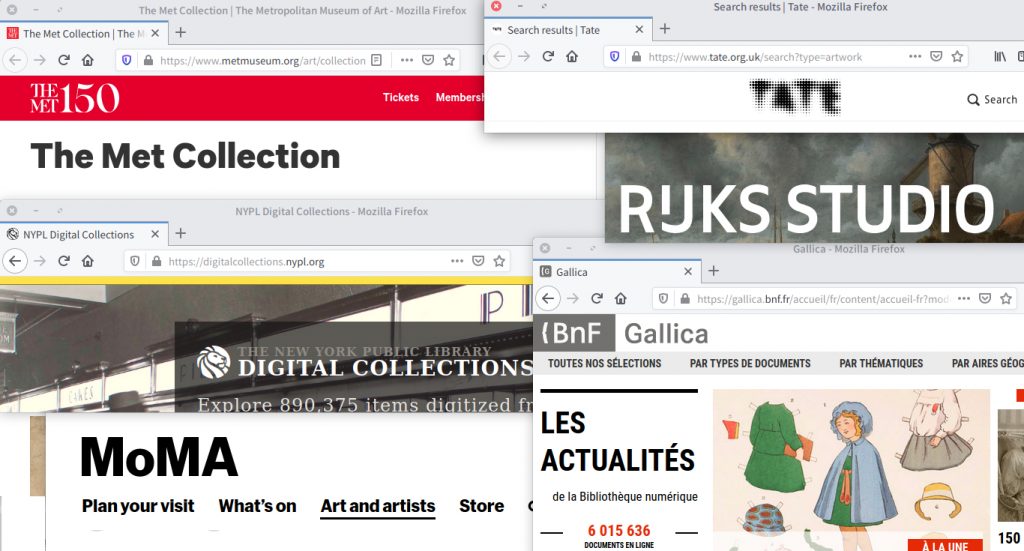The image size is (1024, 551).
Task: Open Toutes nos sélections menu
Action: click(604, 363)
